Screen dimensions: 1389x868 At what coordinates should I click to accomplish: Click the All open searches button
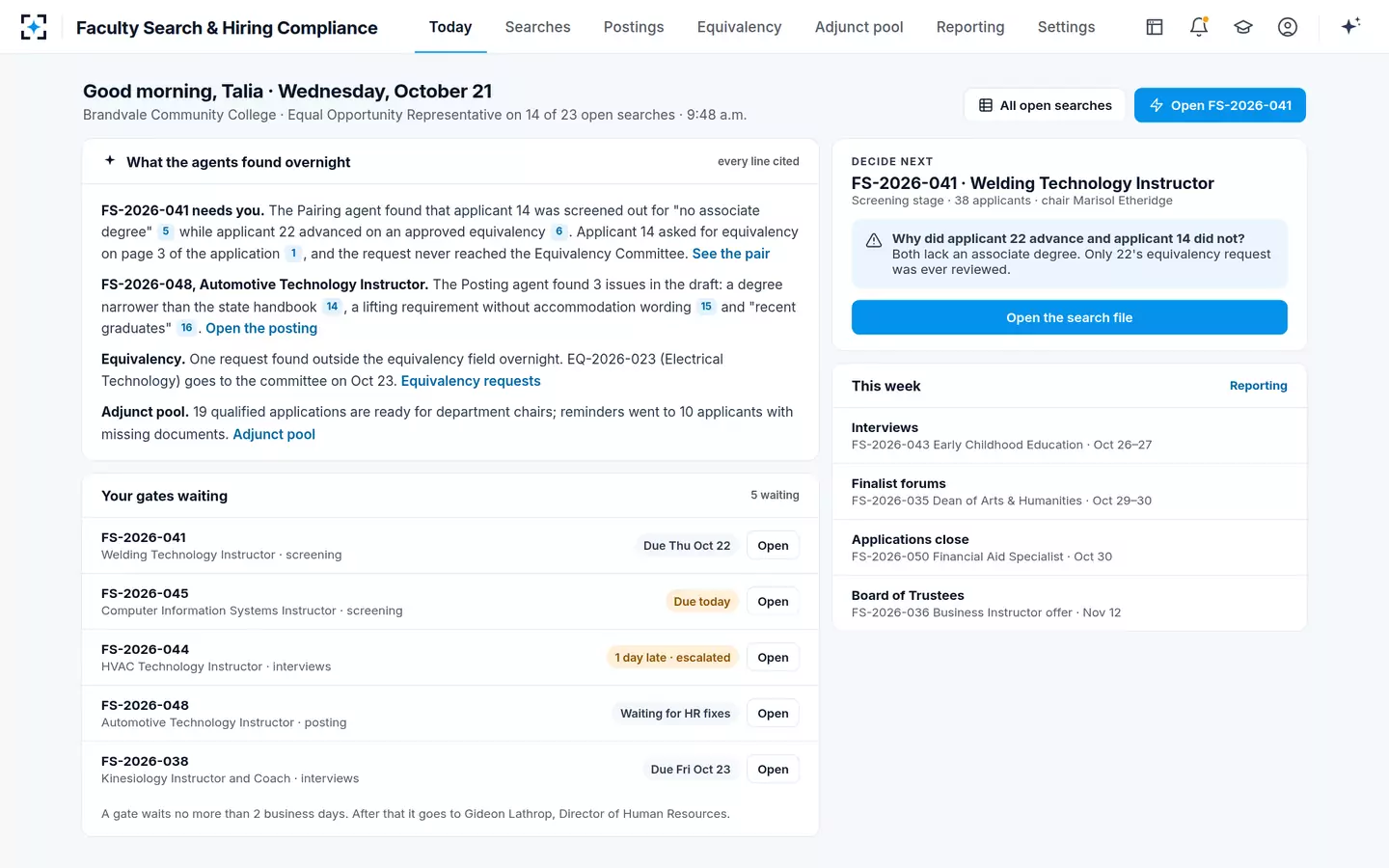click(1045, 105)
